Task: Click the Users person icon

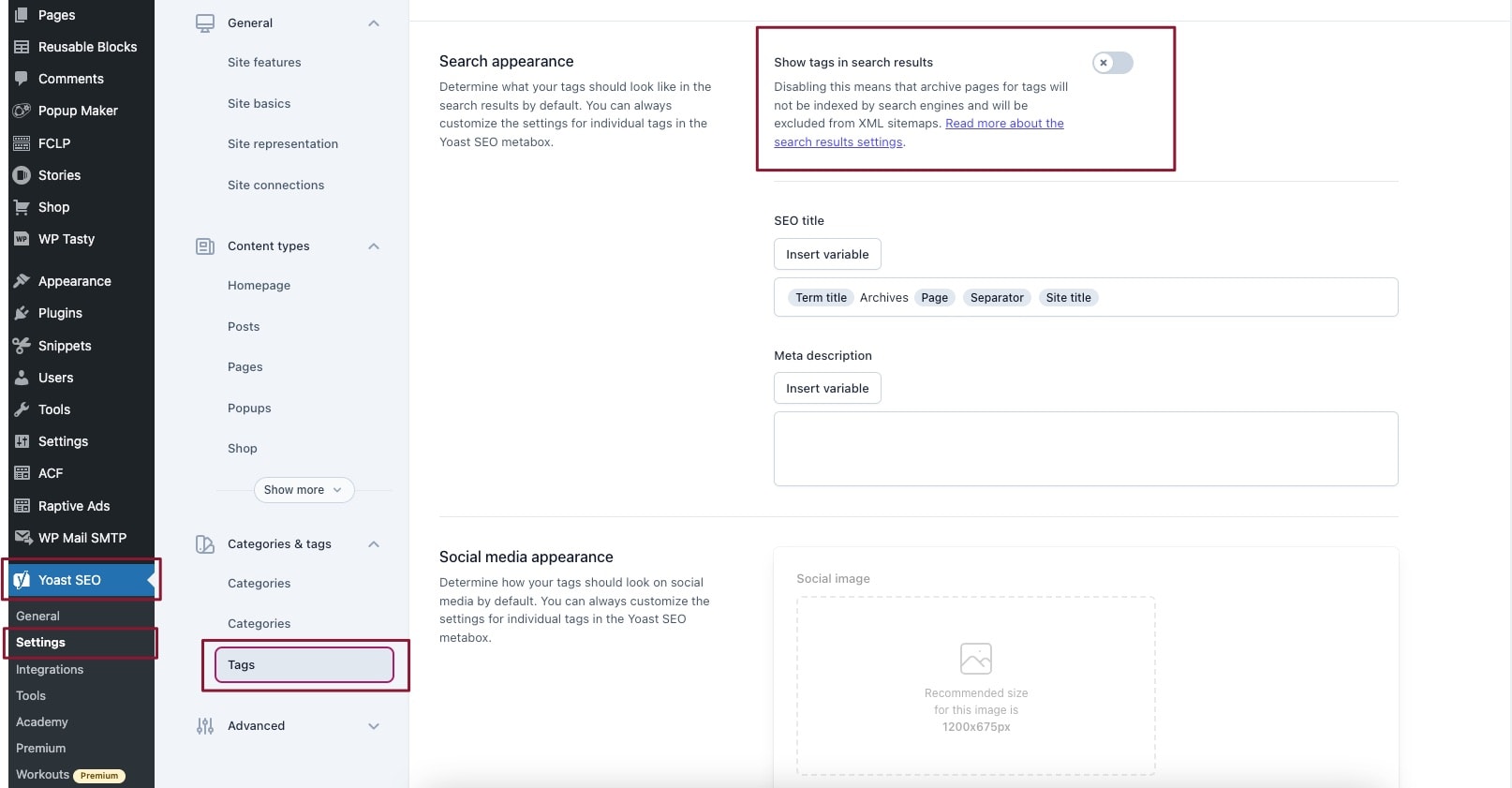Action: click(22, 378)
